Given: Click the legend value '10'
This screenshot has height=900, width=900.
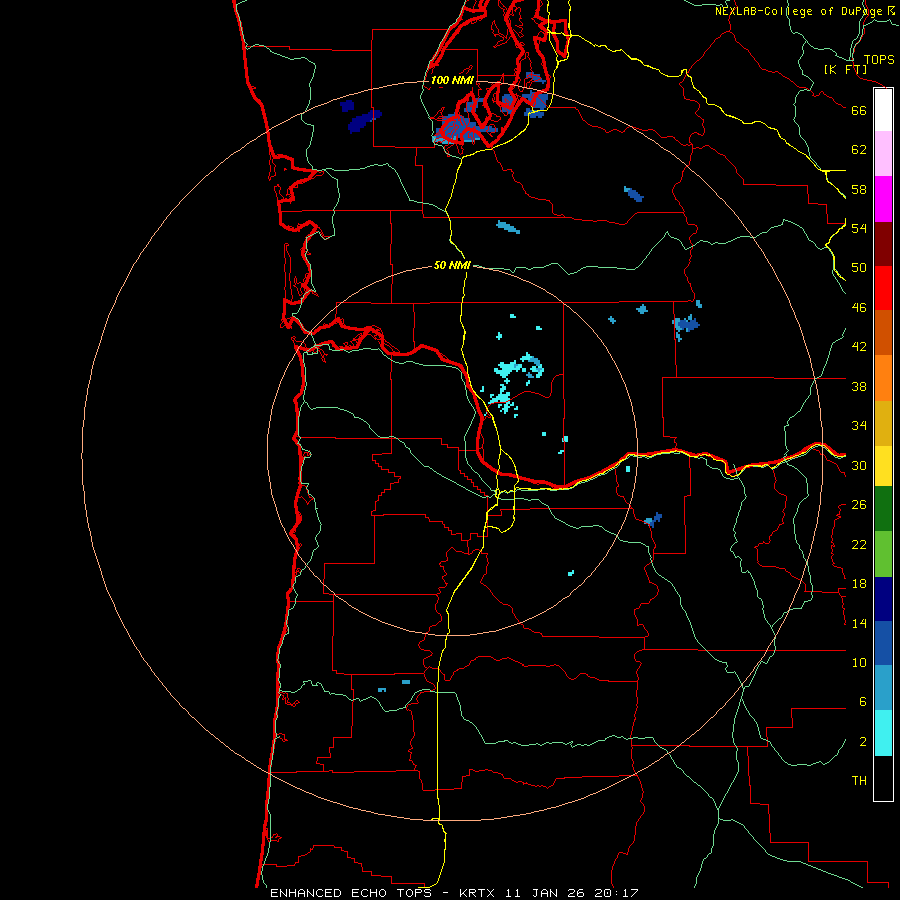Looking at the screenshot, I should 859,662.
